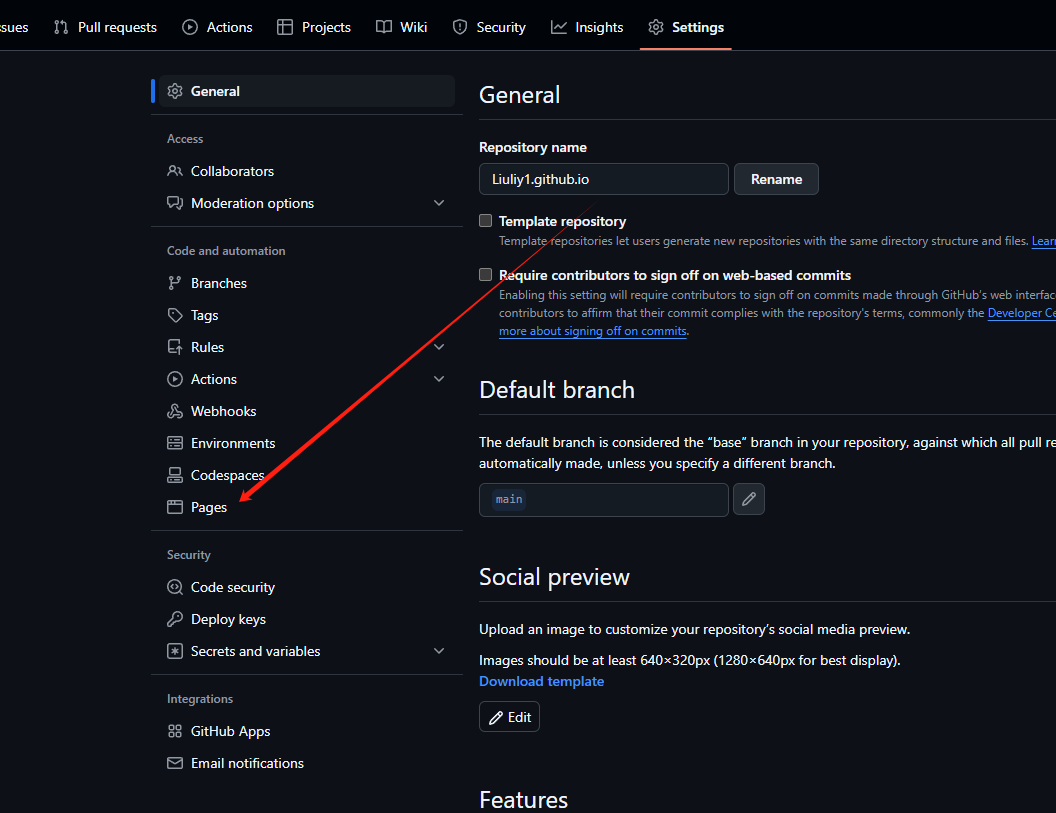Click the 'Repository name' label
1056x813 pixels.
click(x=533, y=148)
